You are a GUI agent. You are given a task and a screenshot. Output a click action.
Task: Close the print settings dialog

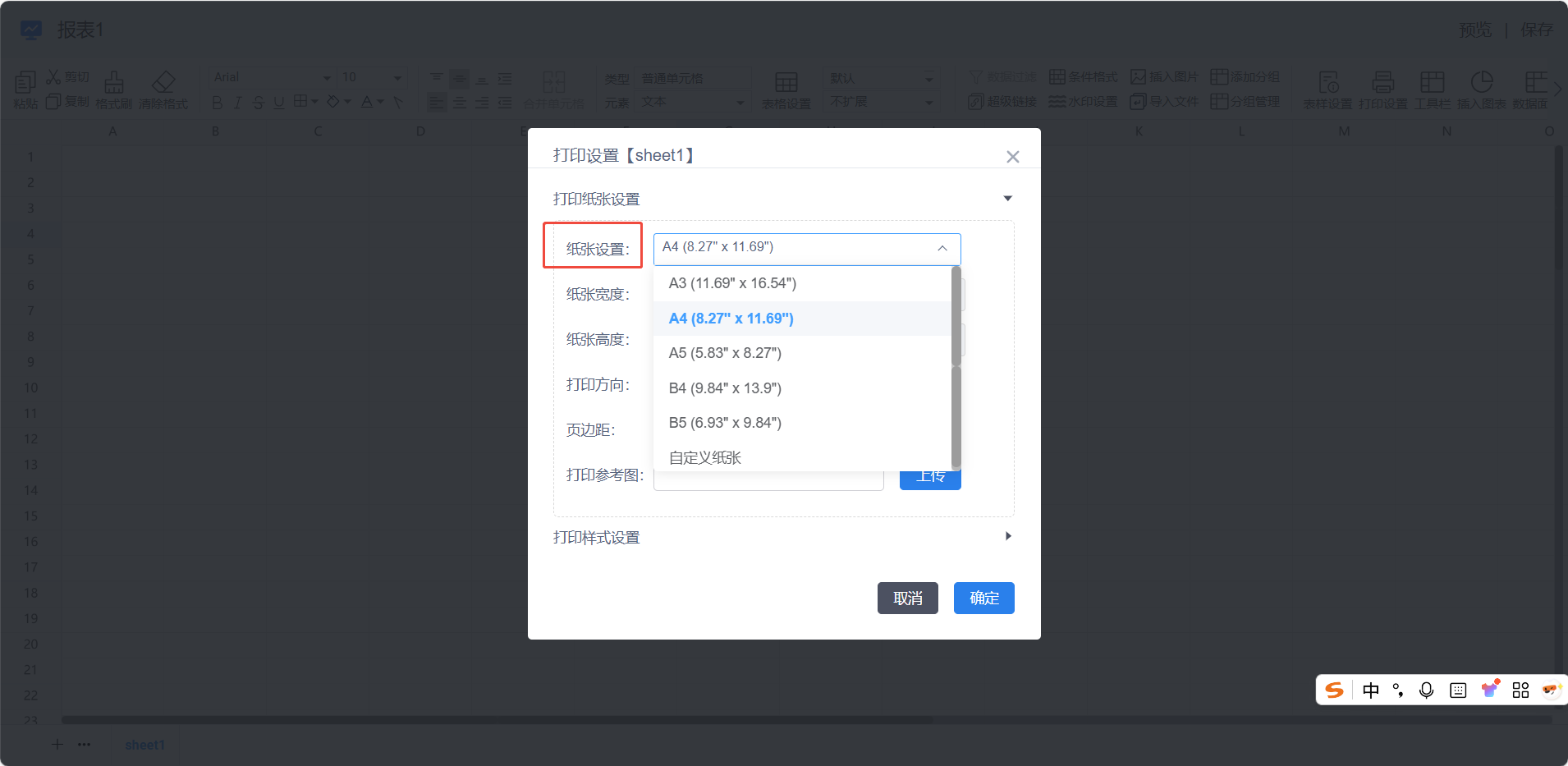[x=1012, y=157]
